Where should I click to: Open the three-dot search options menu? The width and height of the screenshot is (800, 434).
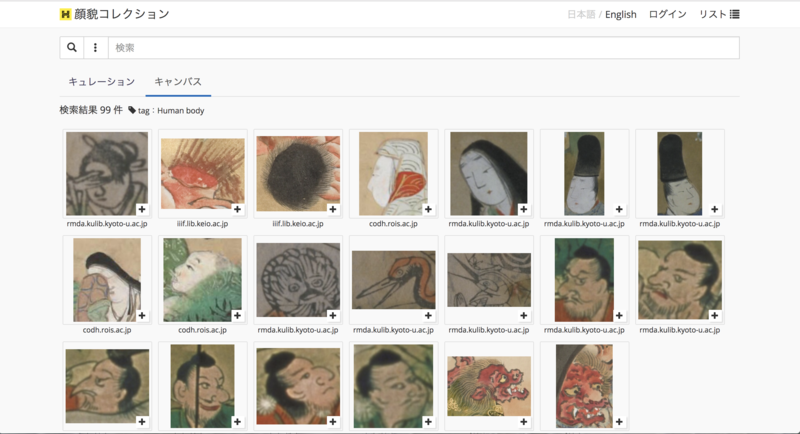point(95,47)
